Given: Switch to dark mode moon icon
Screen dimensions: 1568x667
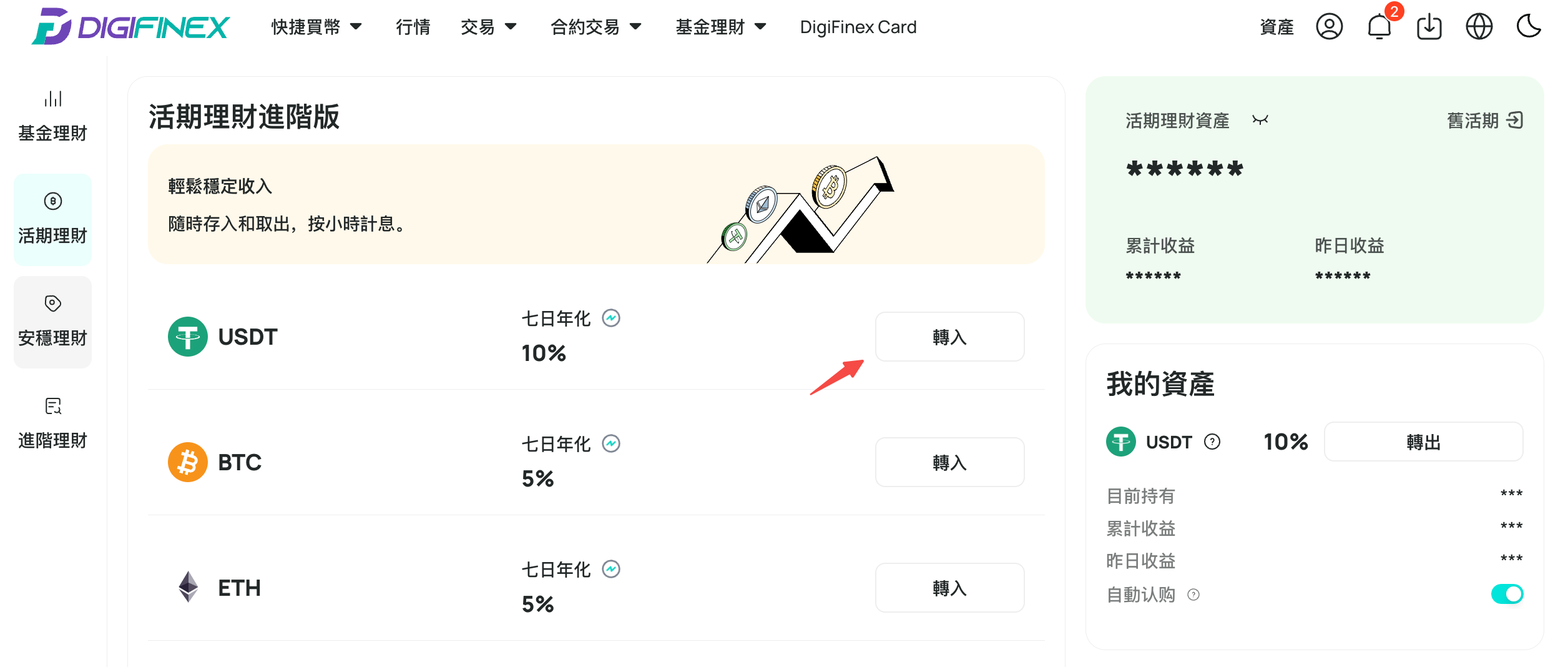Looking at the screenshot, I should tap(1529, 27).
